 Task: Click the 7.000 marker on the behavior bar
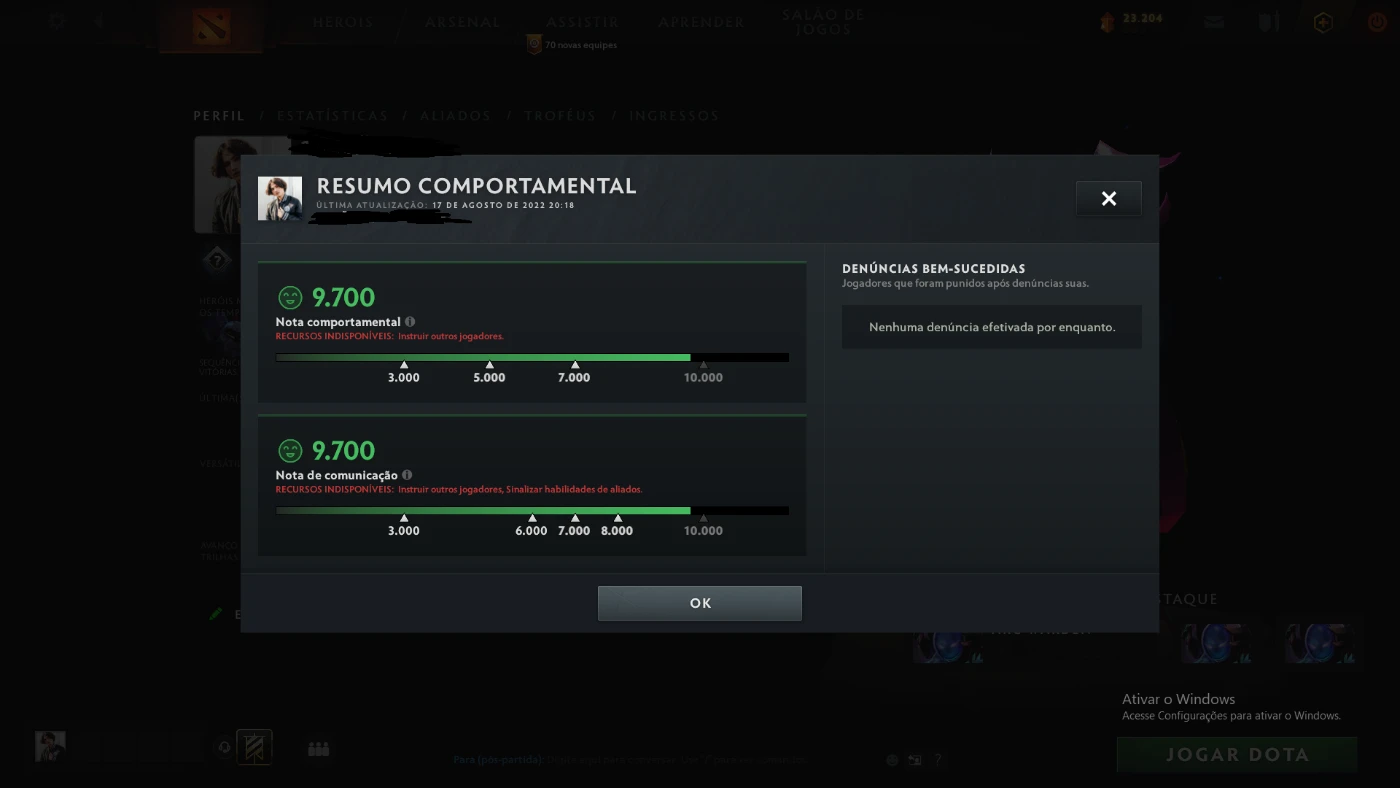point(574,372)
